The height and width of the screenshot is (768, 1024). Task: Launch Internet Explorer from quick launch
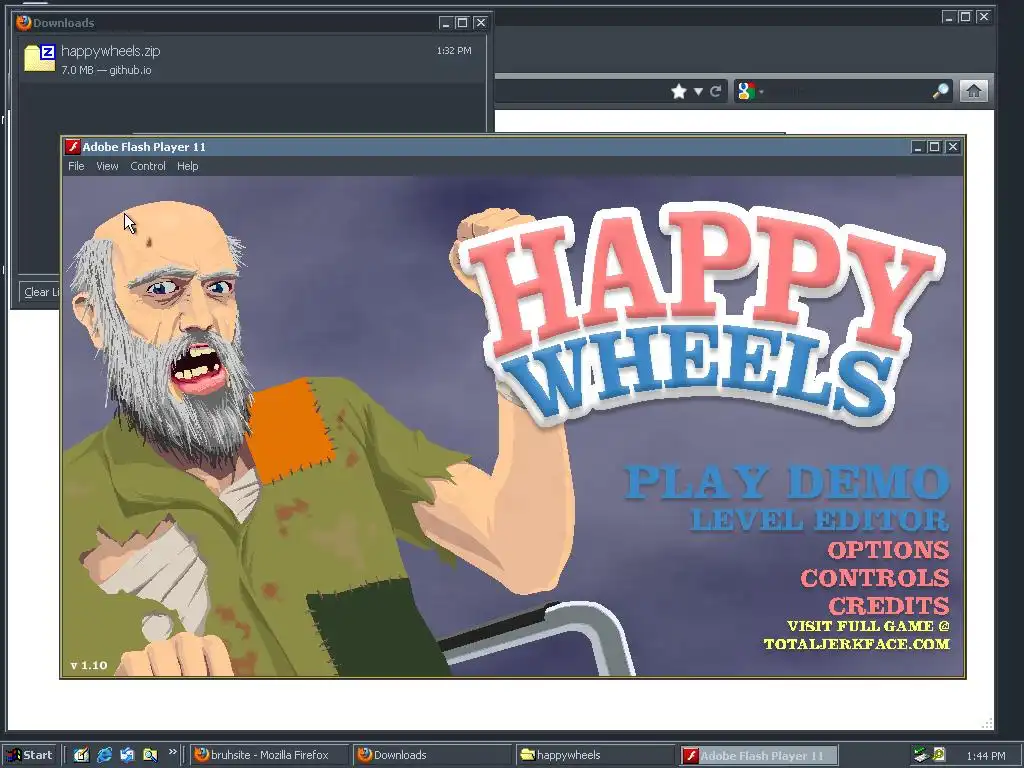104,755
